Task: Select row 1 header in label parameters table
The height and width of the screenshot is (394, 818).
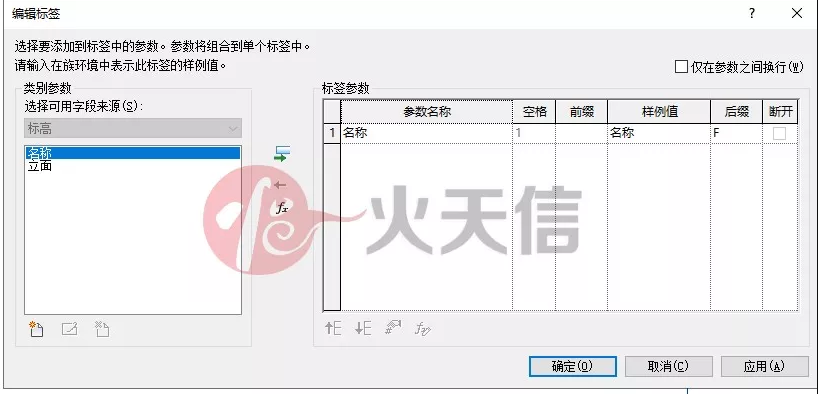Action: [332, 133]
